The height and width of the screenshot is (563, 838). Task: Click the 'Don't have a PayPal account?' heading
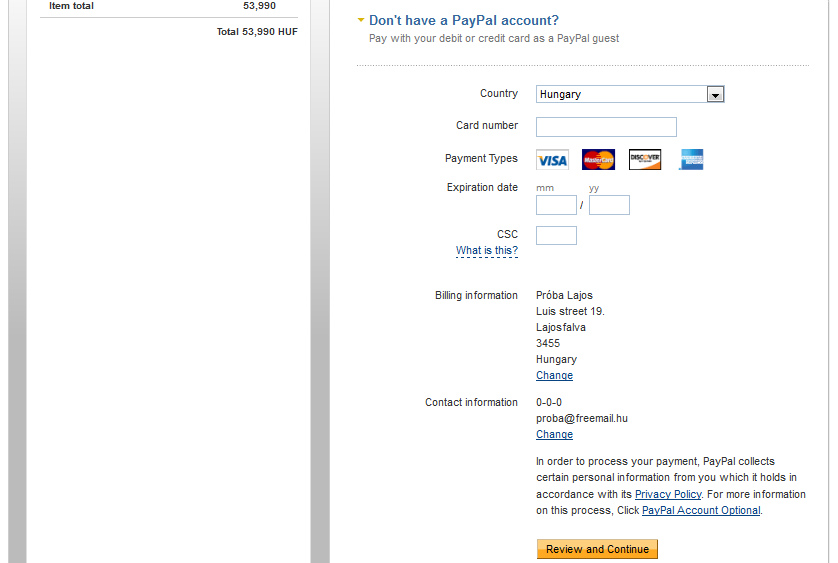pos(464,20)
